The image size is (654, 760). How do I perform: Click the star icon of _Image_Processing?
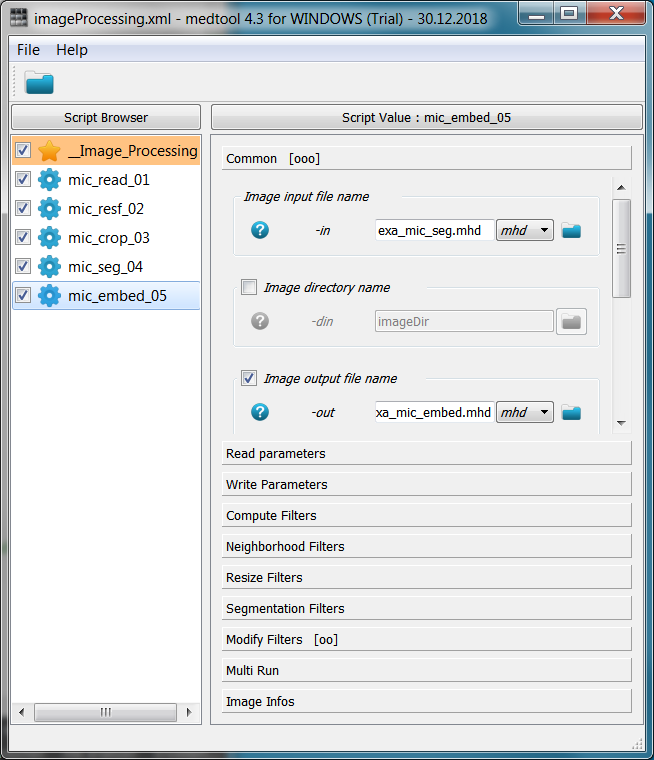point(49,151)
